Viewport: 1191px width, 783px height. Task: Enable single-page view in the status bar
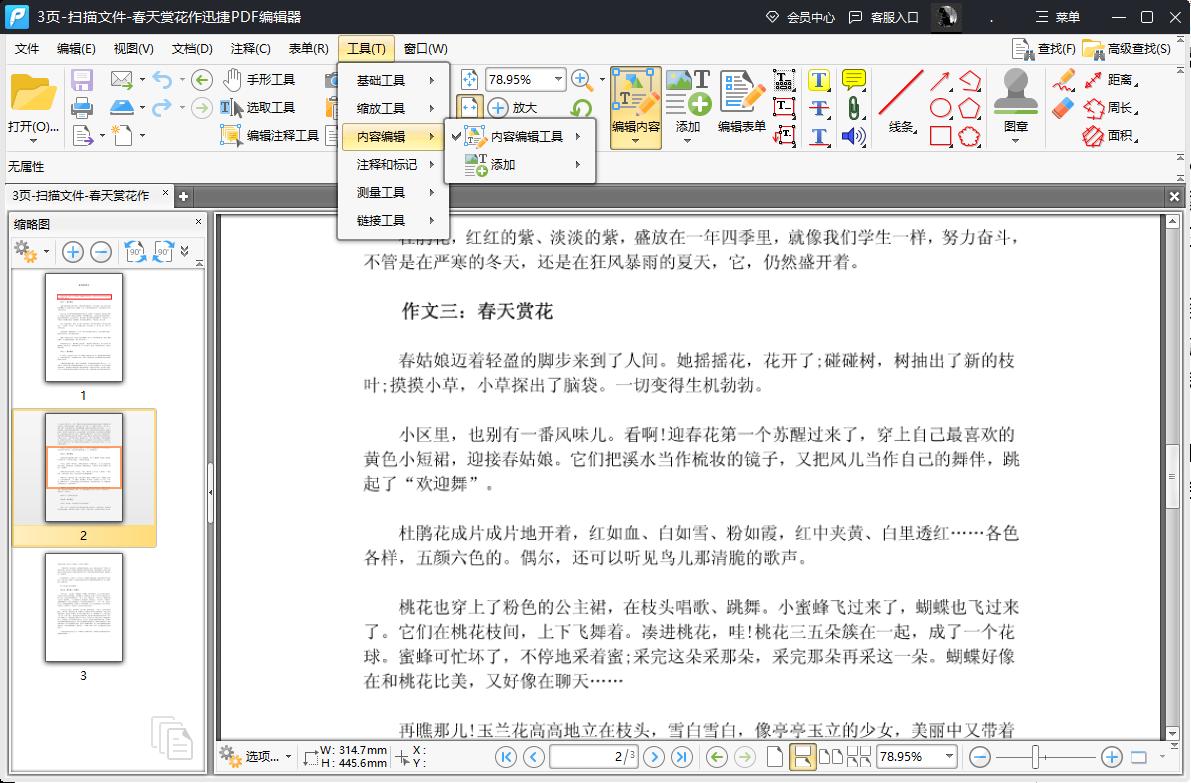click(775, 757)
